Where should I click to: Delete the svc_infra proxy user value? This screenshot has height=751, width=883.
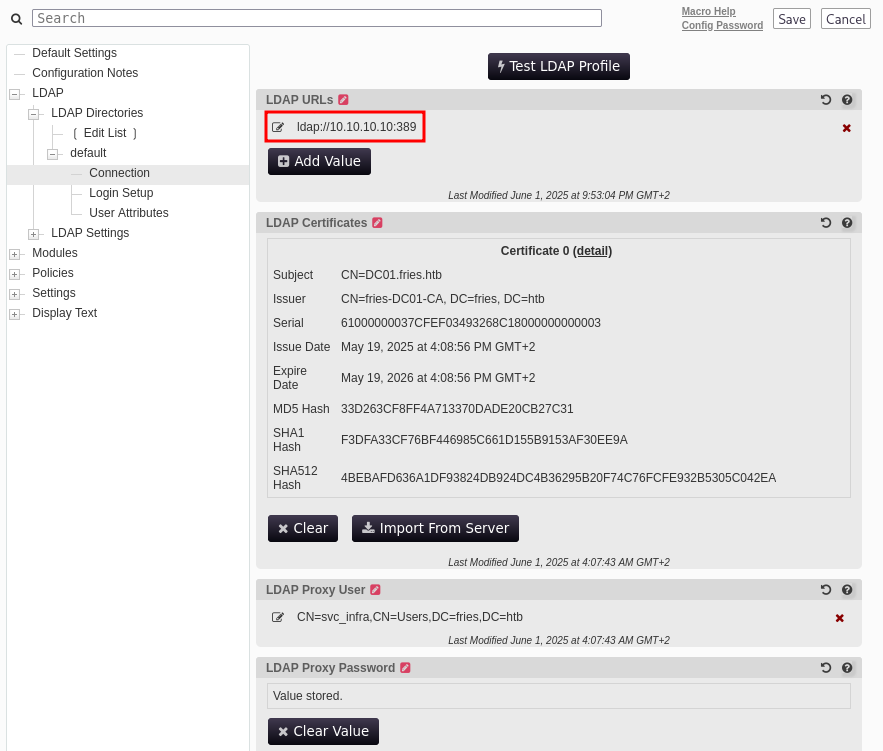coord(840,618)
